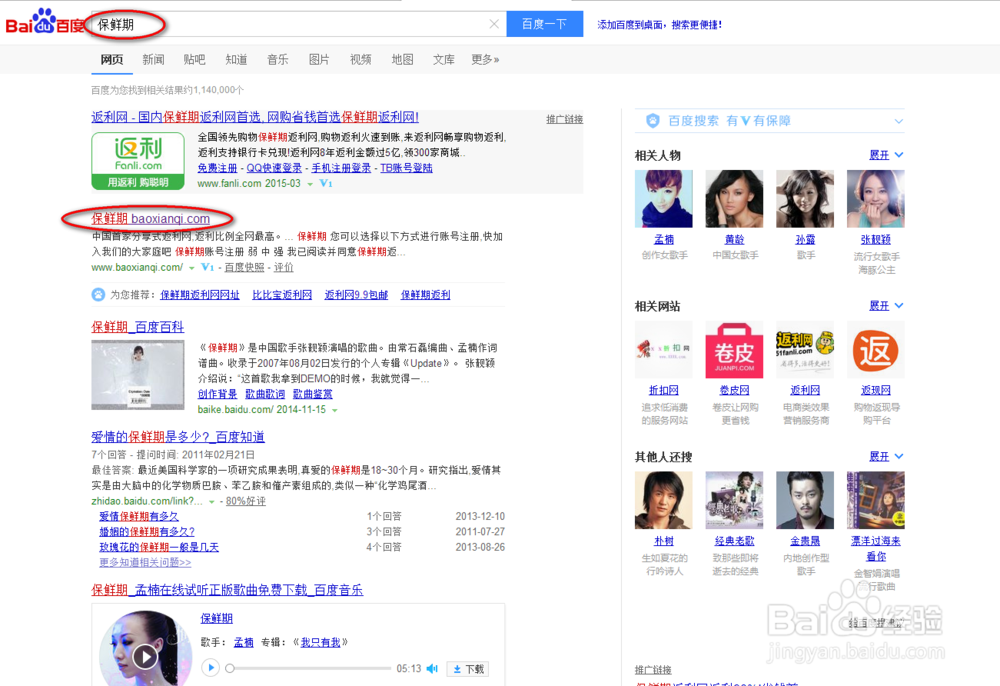Click the 卷皮网 site icon
Viewport: 1000px width, 686px height.
pos(734,349)
